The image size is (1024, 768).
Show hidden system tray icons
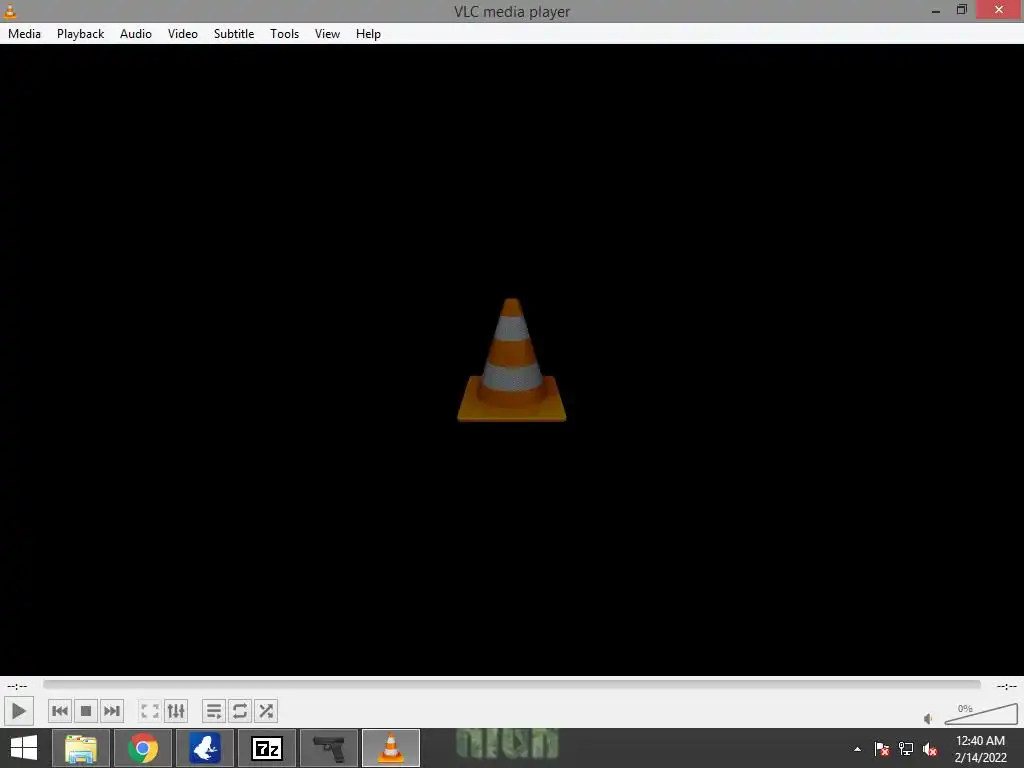point(857,749)
